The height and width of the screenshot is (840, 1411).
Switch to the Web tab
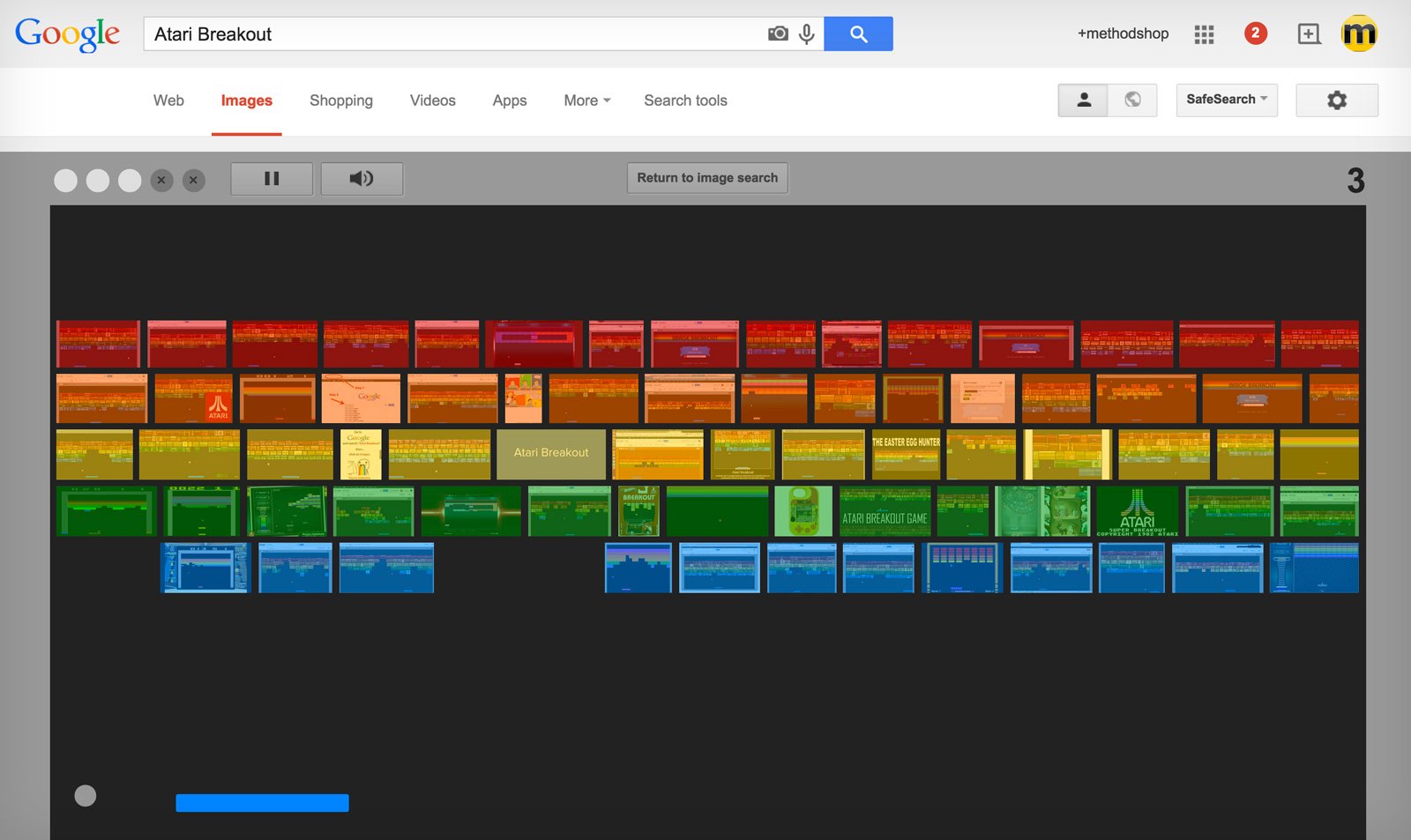tap(168, 100)
